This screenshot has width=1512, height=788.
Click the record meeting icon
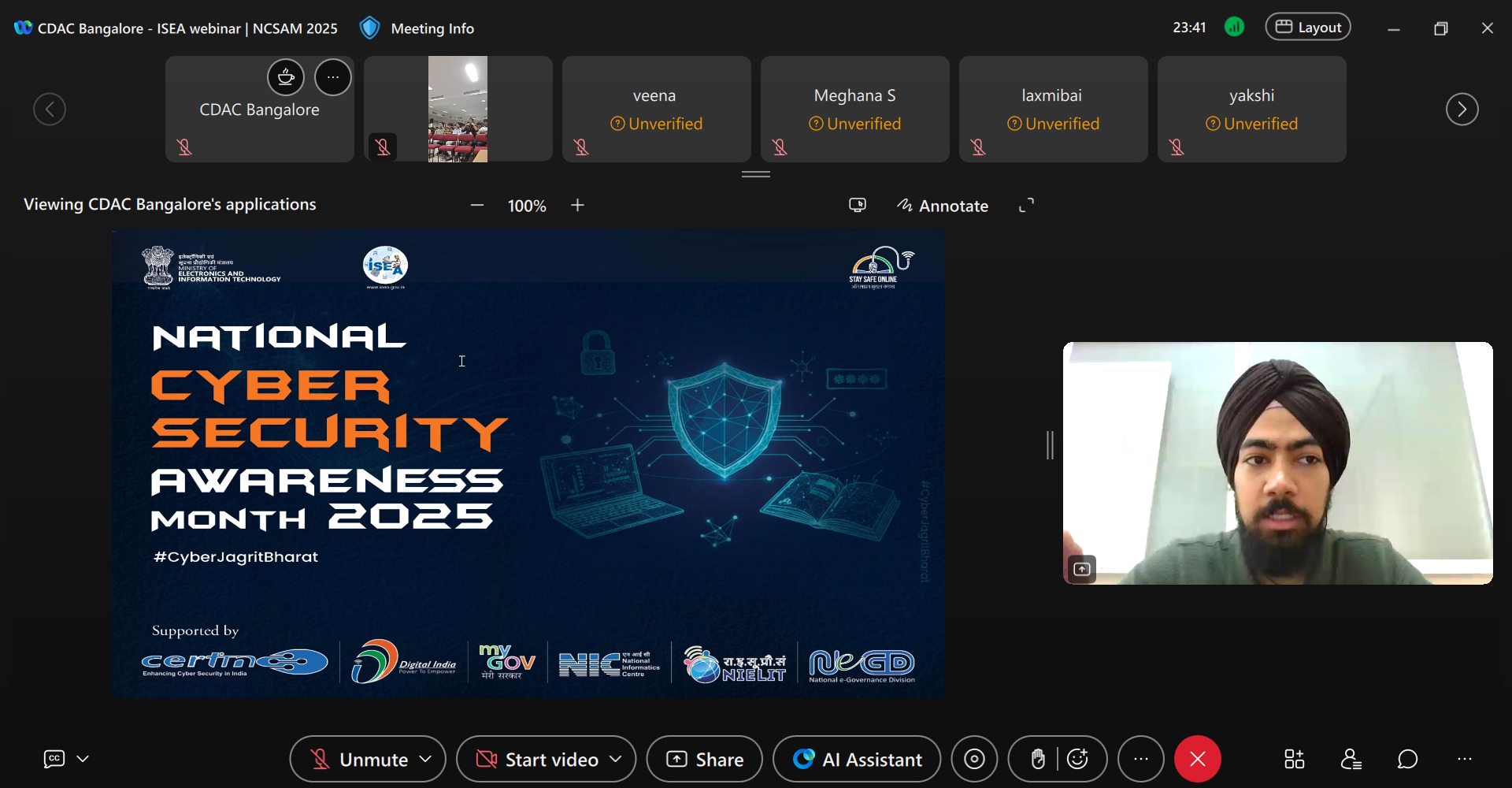click(x=974, y=759)
